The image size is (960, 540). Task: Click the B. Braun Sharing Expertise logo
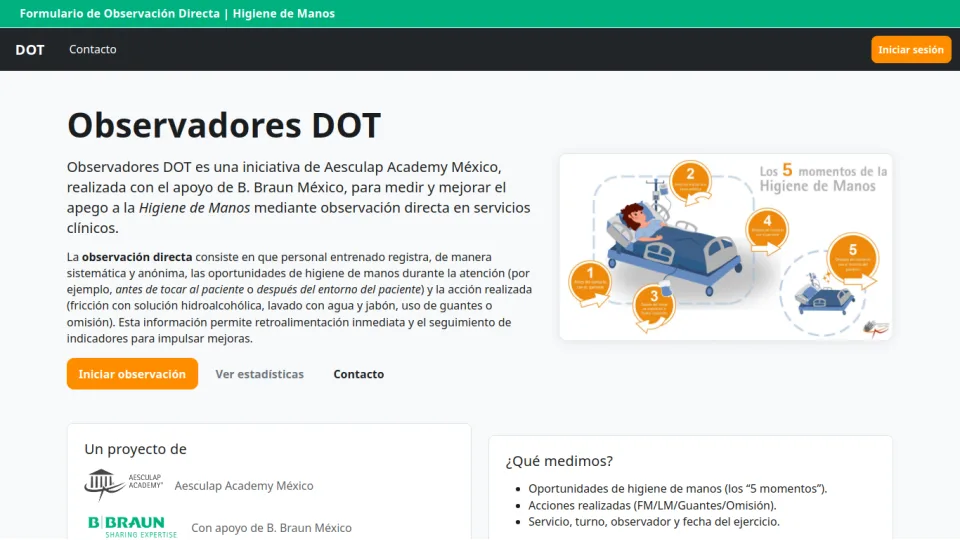tap(132, 527)
